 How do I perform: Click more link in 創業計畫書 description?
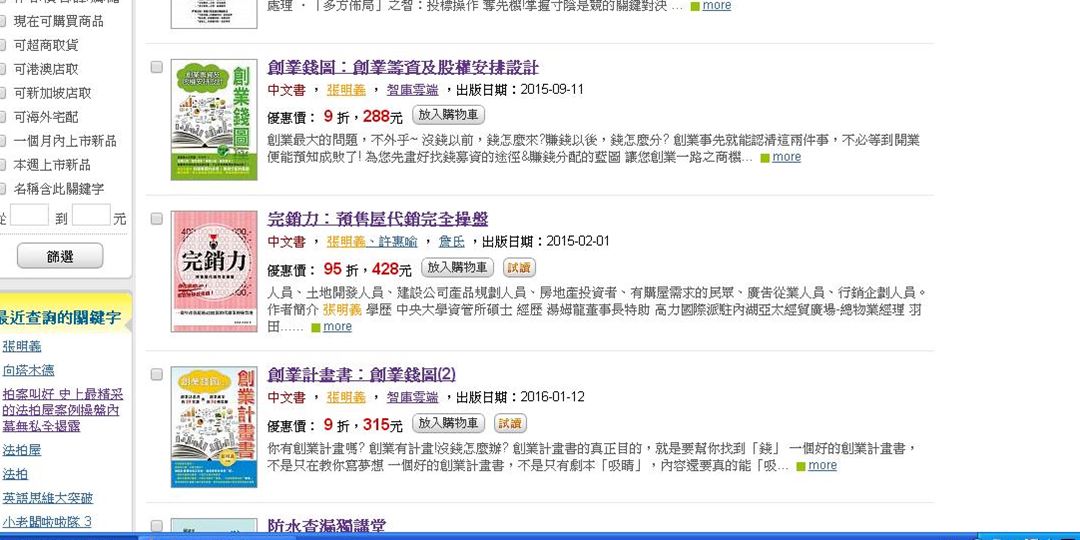click(x=822, y=465)
